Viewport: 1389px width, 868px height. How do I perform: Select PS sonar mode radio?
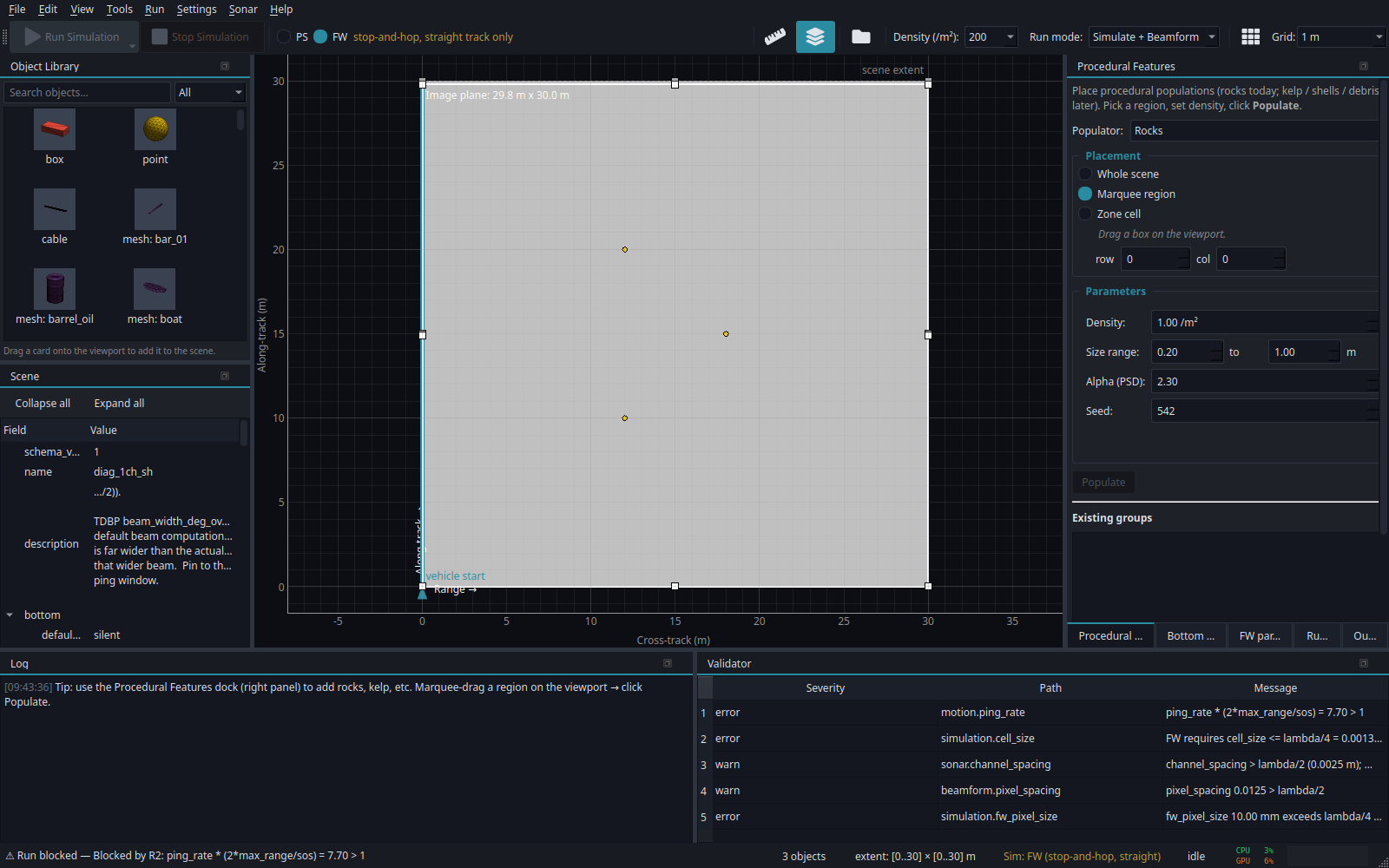coord(284,36)
